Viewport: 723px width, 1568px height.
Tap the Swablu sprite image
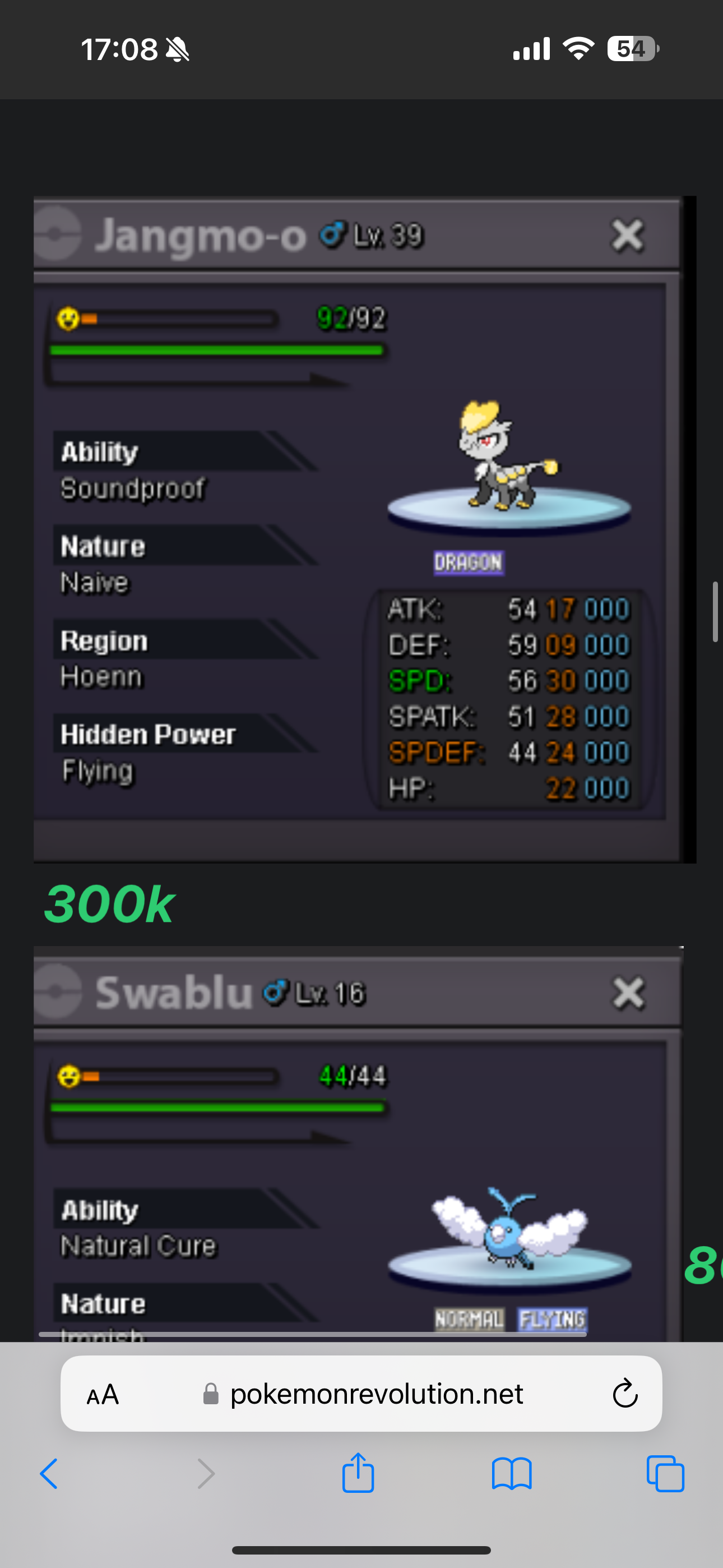[509, 1227]
